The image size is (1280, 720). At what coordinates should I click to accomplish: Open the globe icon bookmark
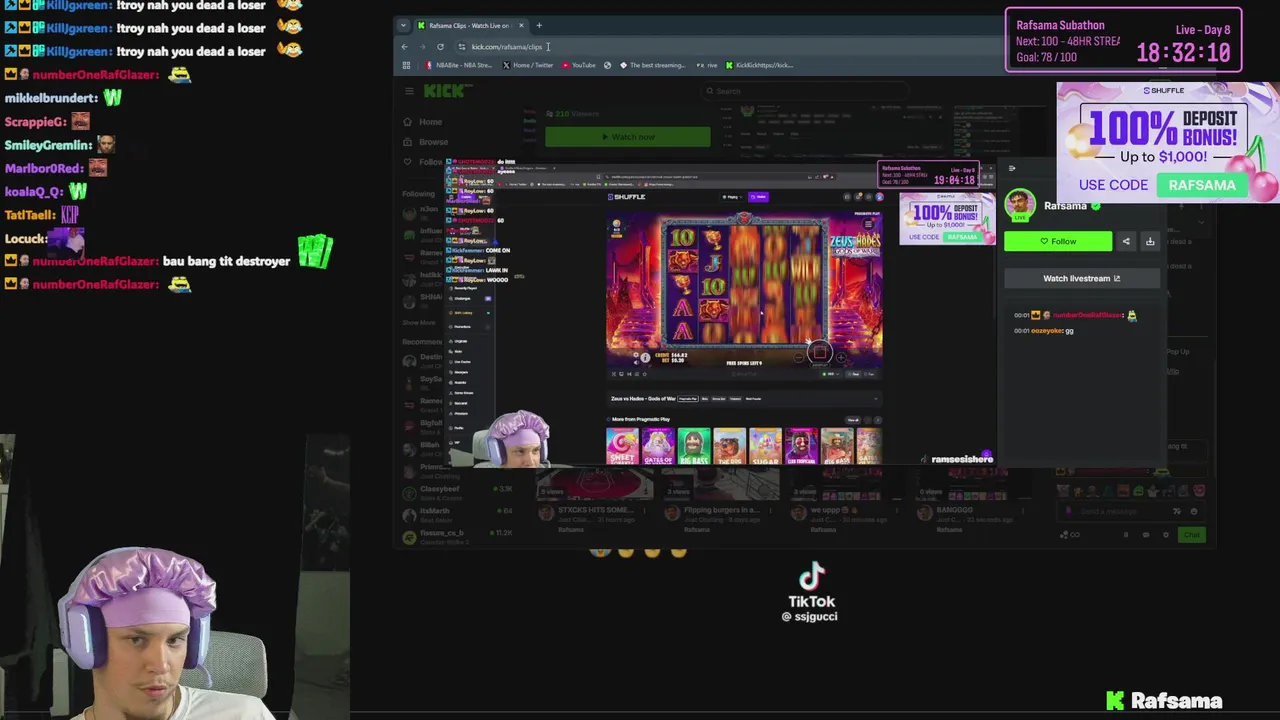[x=607, y=65]
